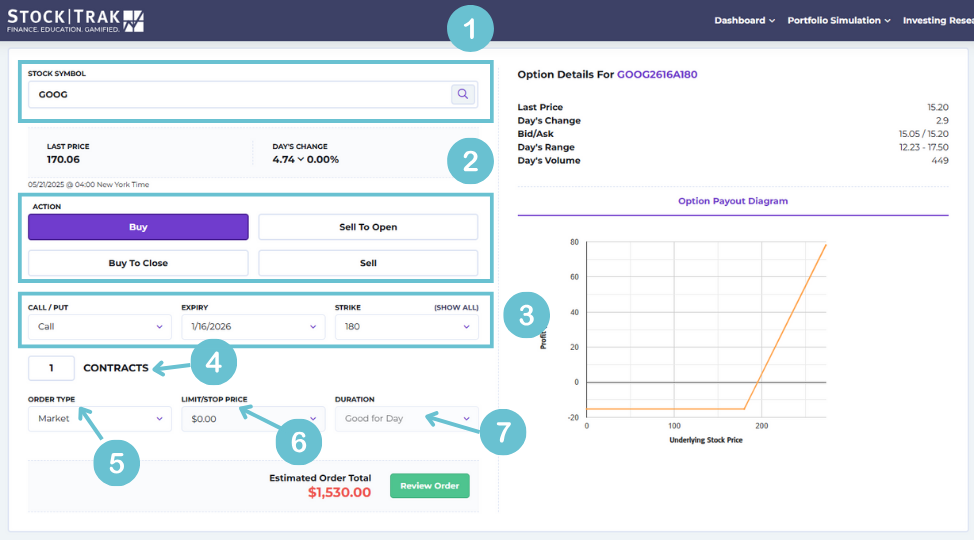Select the Sell To Open action

[x=368, y=227]
